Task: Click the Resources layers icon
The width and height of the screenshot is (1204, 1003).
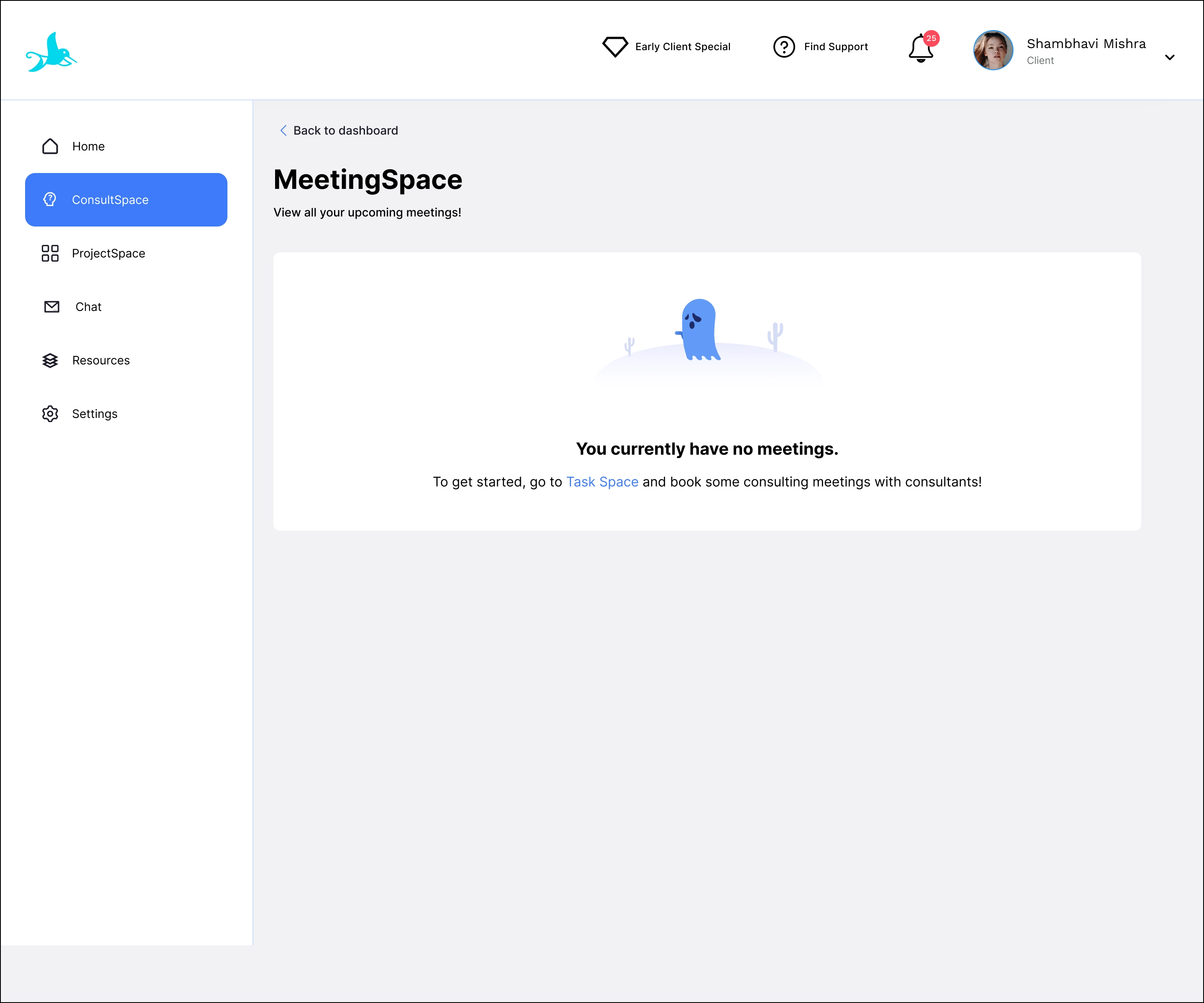Action: pyautogui.click(x=50, y=360)
